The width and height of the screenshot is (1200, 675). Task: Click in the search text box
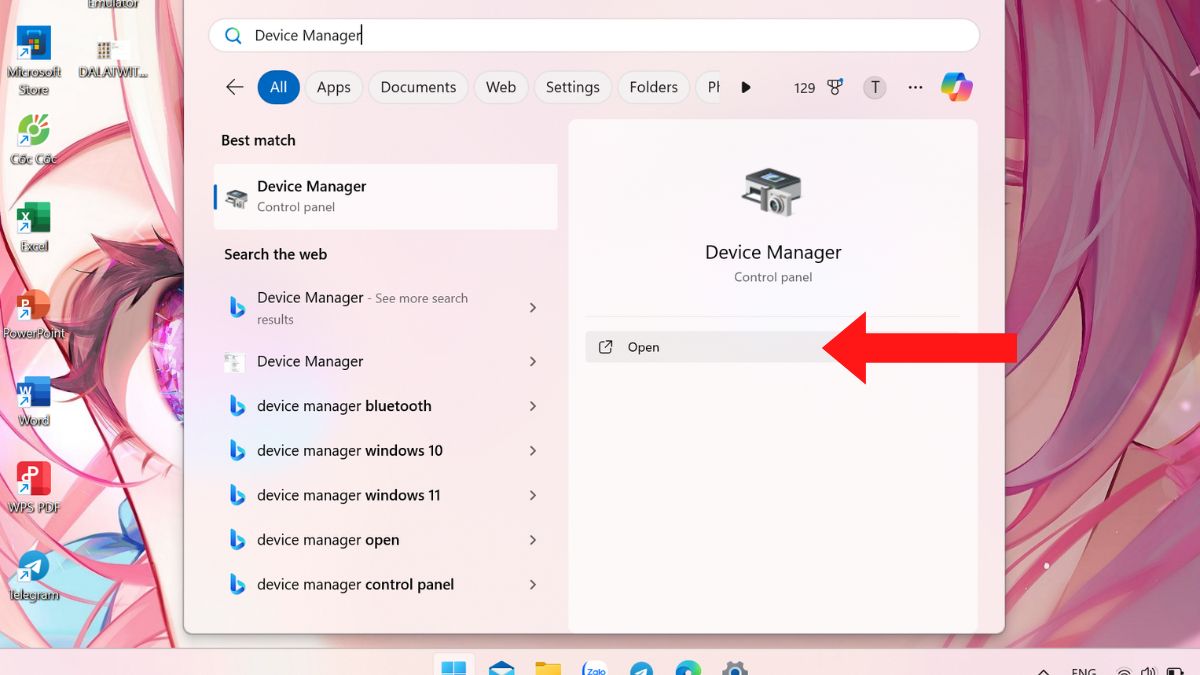[x=594, y=35]
